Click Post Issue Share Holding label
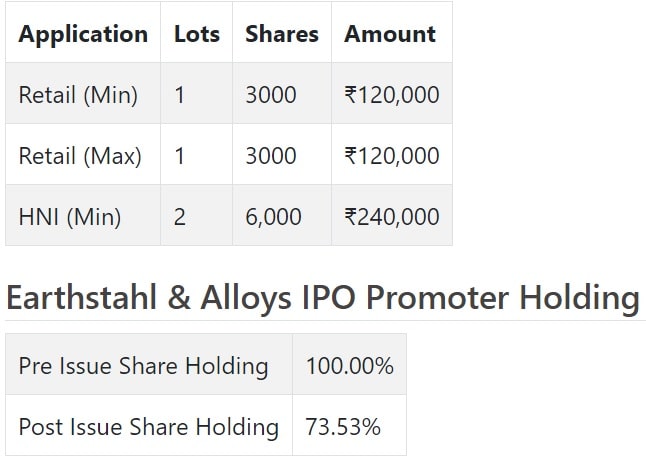646x467 pixels. [x=149, y=427]
